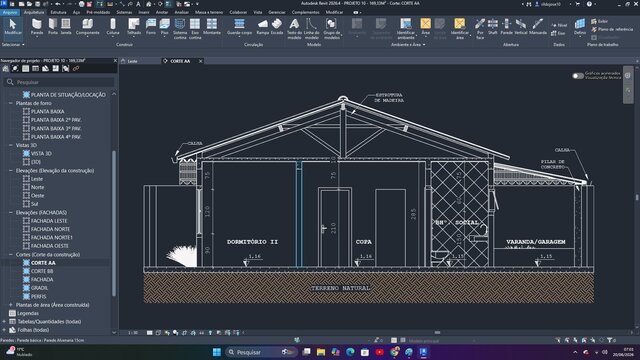Expand the Folhas (todas) node
640x360 pixels.
pyautogui.click(x=4, y=330)
